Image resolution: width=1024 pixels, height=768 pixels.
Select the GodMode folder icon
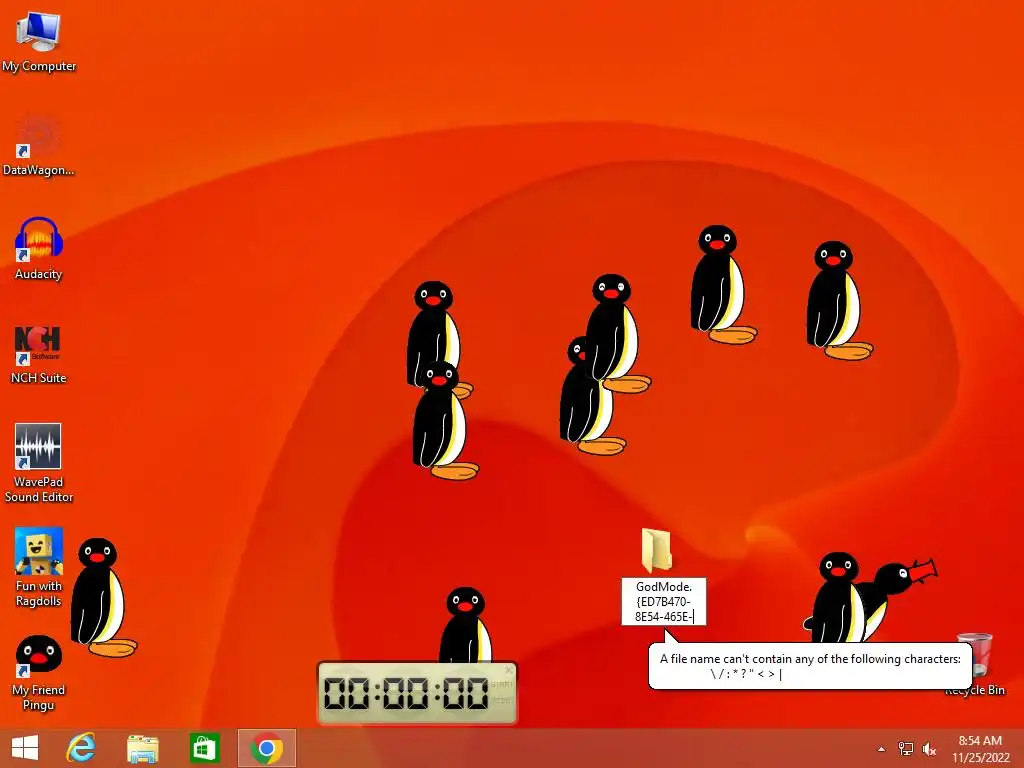click(656, 551)
